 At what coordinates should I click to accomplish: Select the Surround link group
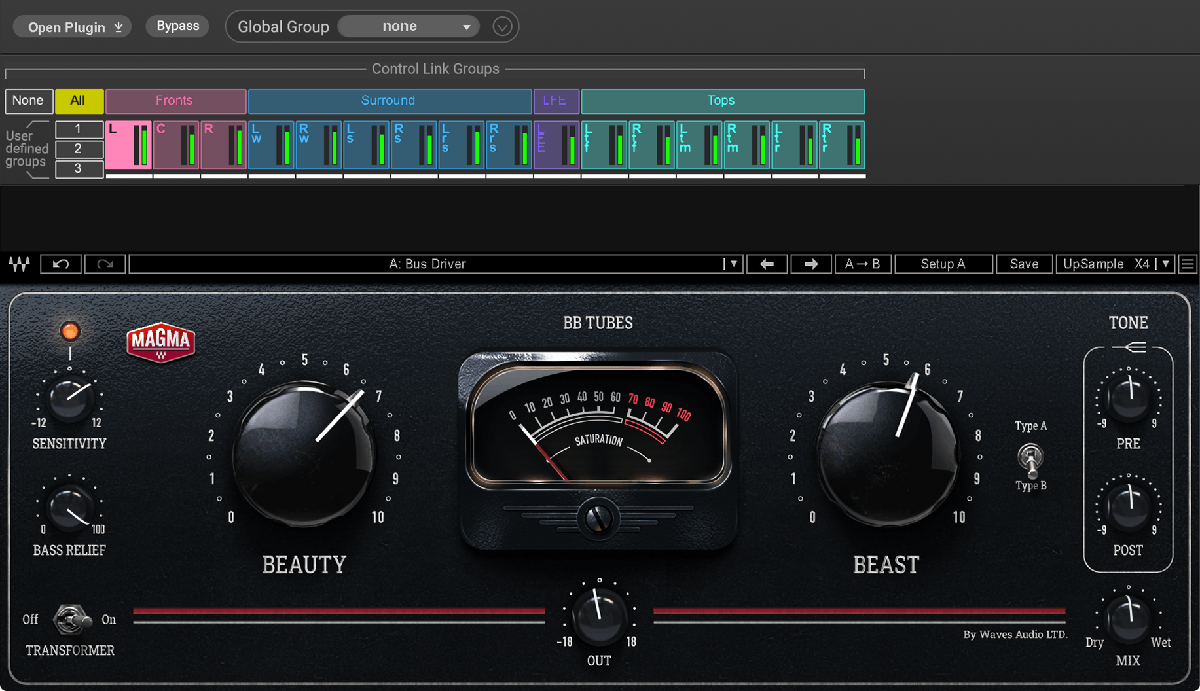pyautogui.click(x=389, y=101)
